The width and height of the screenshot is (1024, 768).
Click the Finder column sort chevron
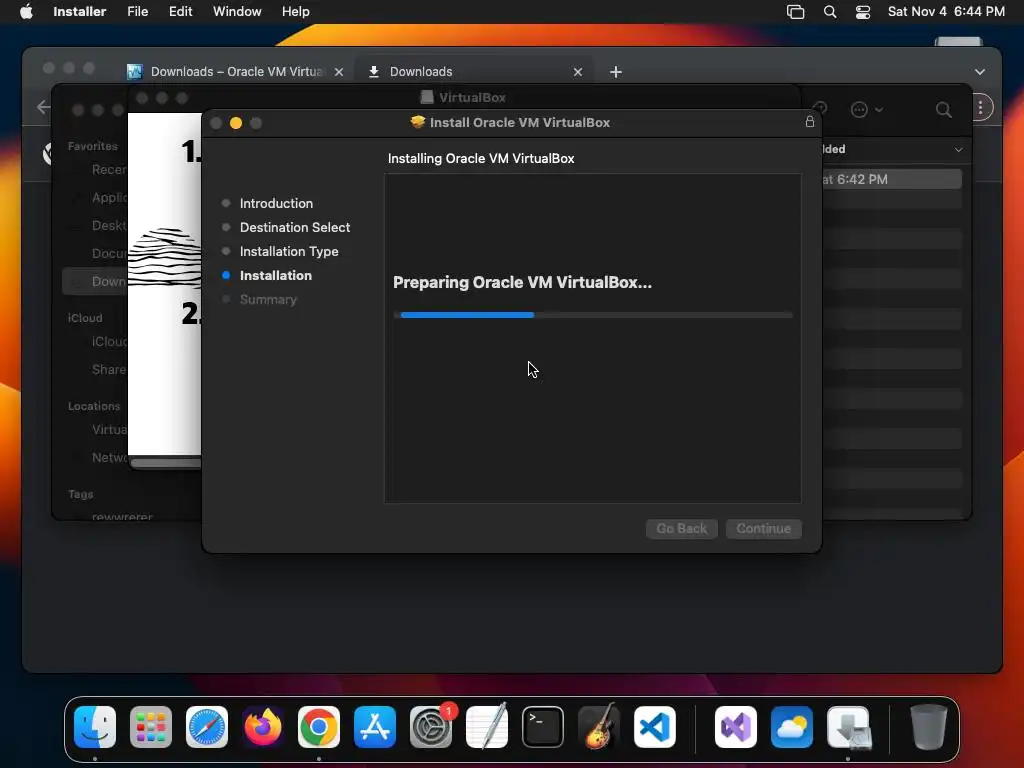958,150
